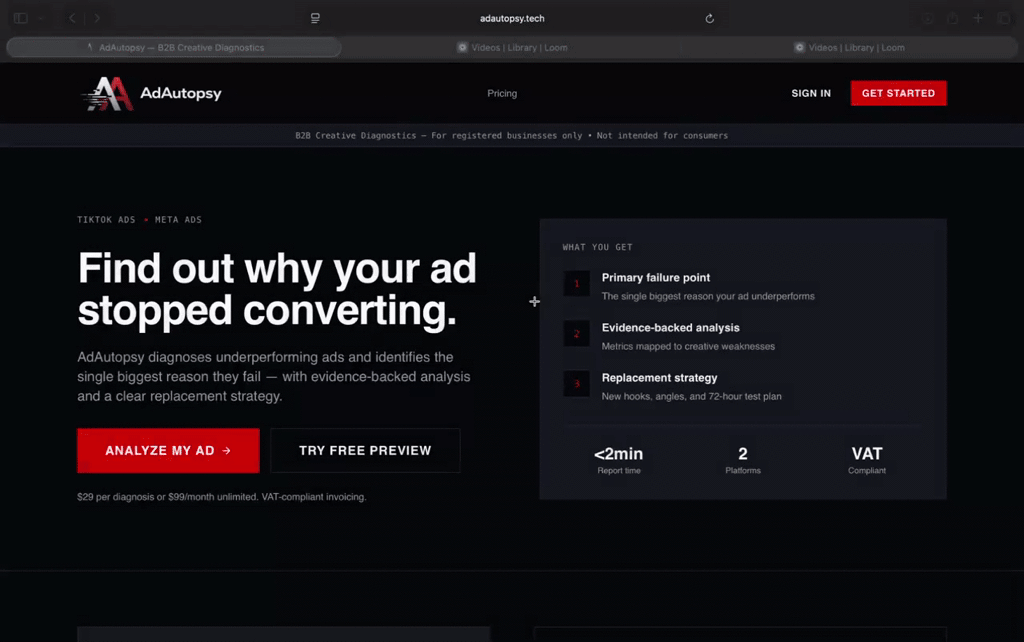The width and height of the screenshot is (1024, 642).
Task: Click the adautopsy.tech address bar
Action: 512,18
